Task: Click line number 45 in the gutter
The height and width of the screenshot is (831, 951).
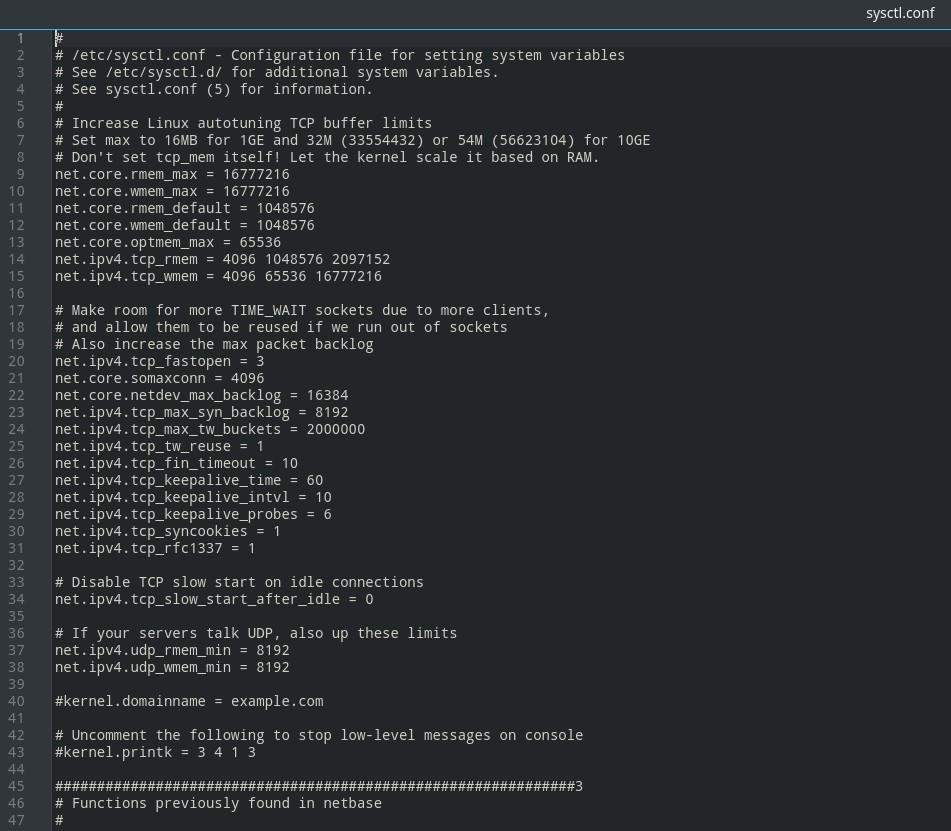Action: (x=16, y=786)
